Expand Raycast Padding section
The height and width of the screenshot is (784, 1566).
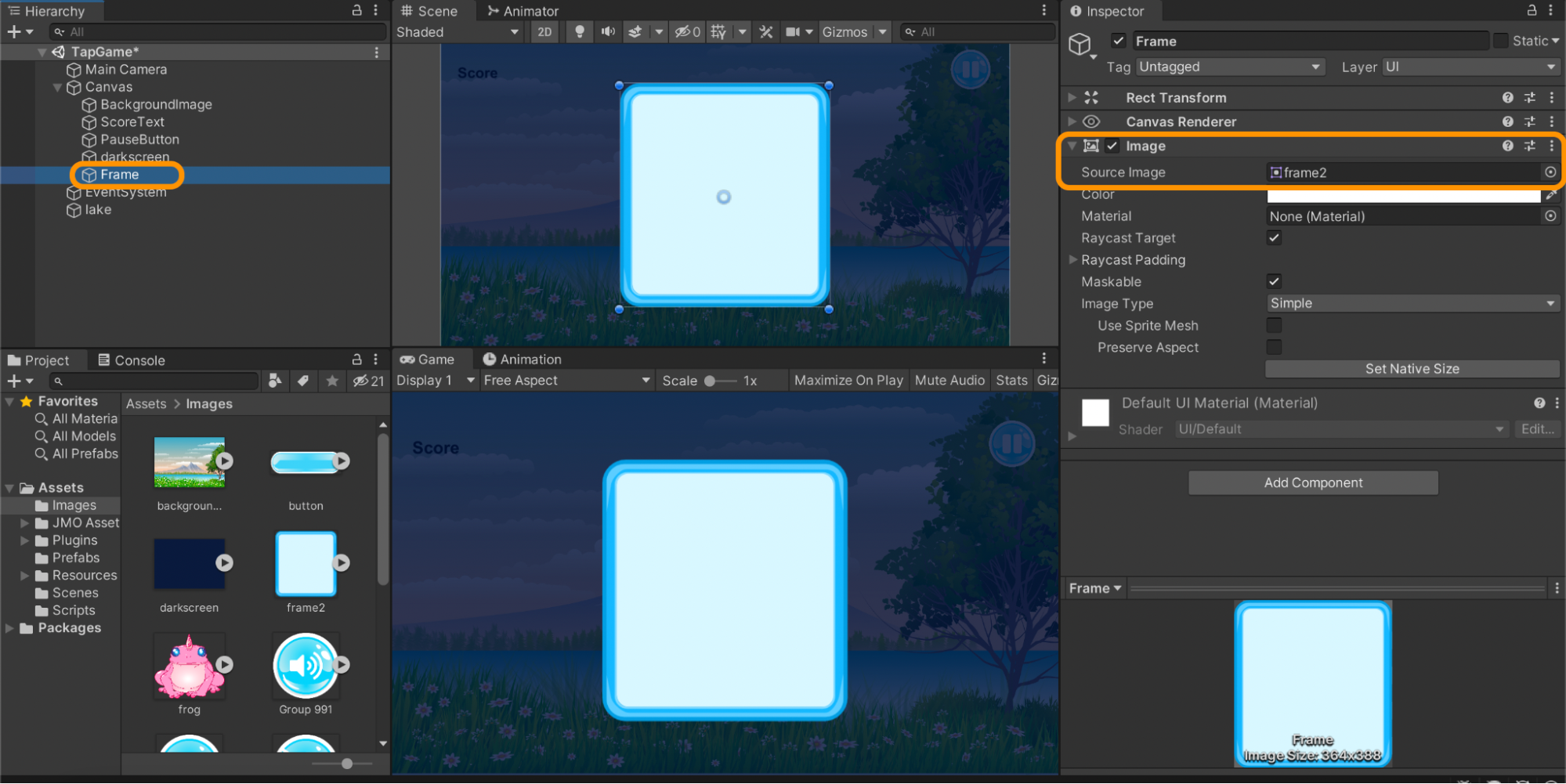1073,259
